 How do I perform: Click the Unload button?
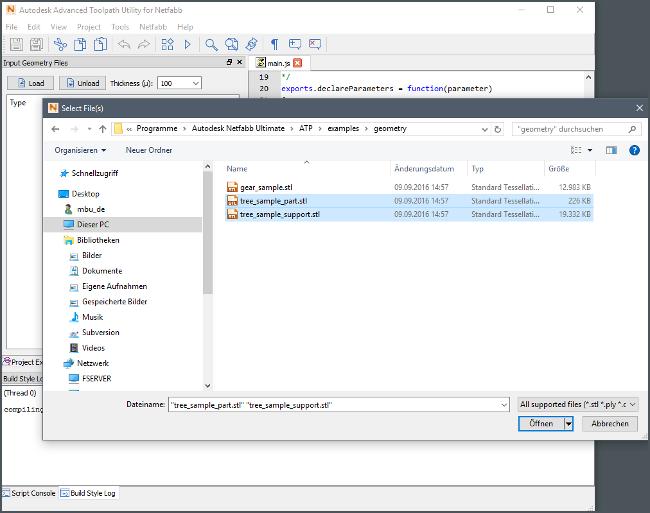pos(82,83)
